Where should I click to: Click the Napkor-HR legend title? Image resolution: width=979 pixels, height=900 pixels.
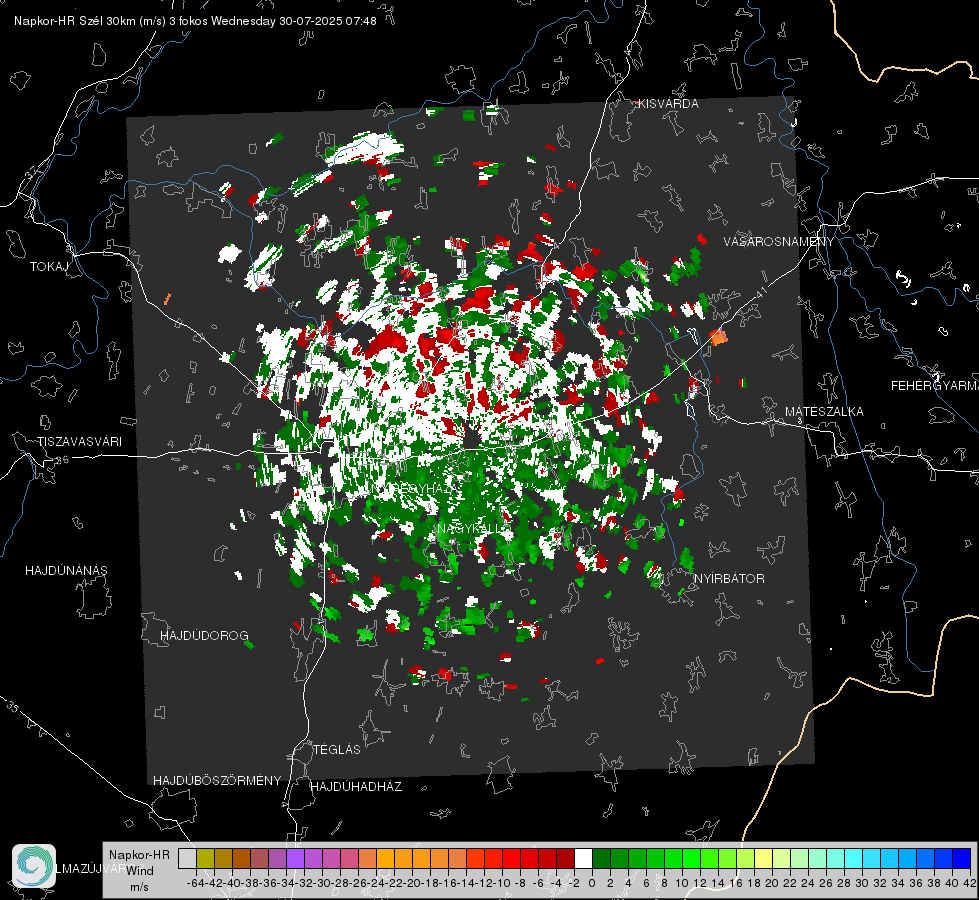pos(139,855)
